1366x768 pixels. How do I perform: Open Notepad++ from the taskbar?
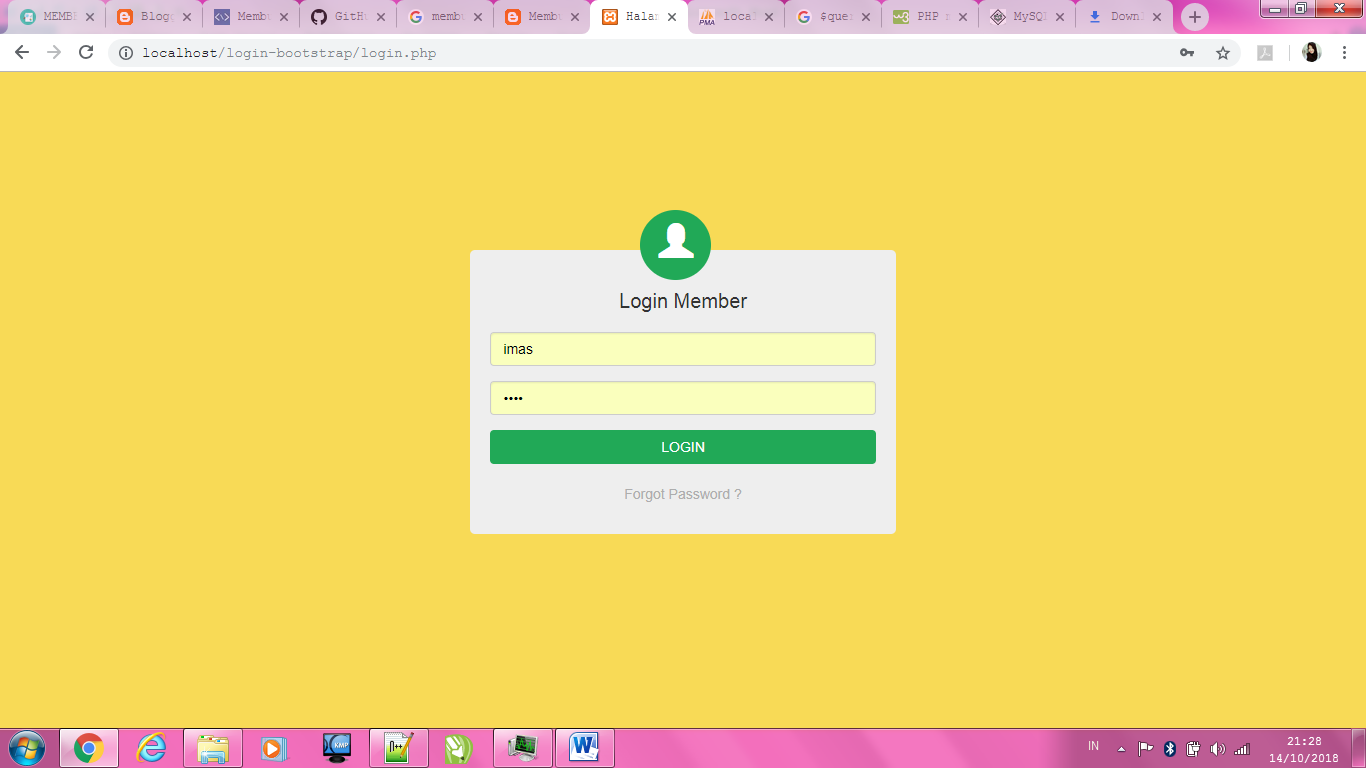tap(399, 747)
